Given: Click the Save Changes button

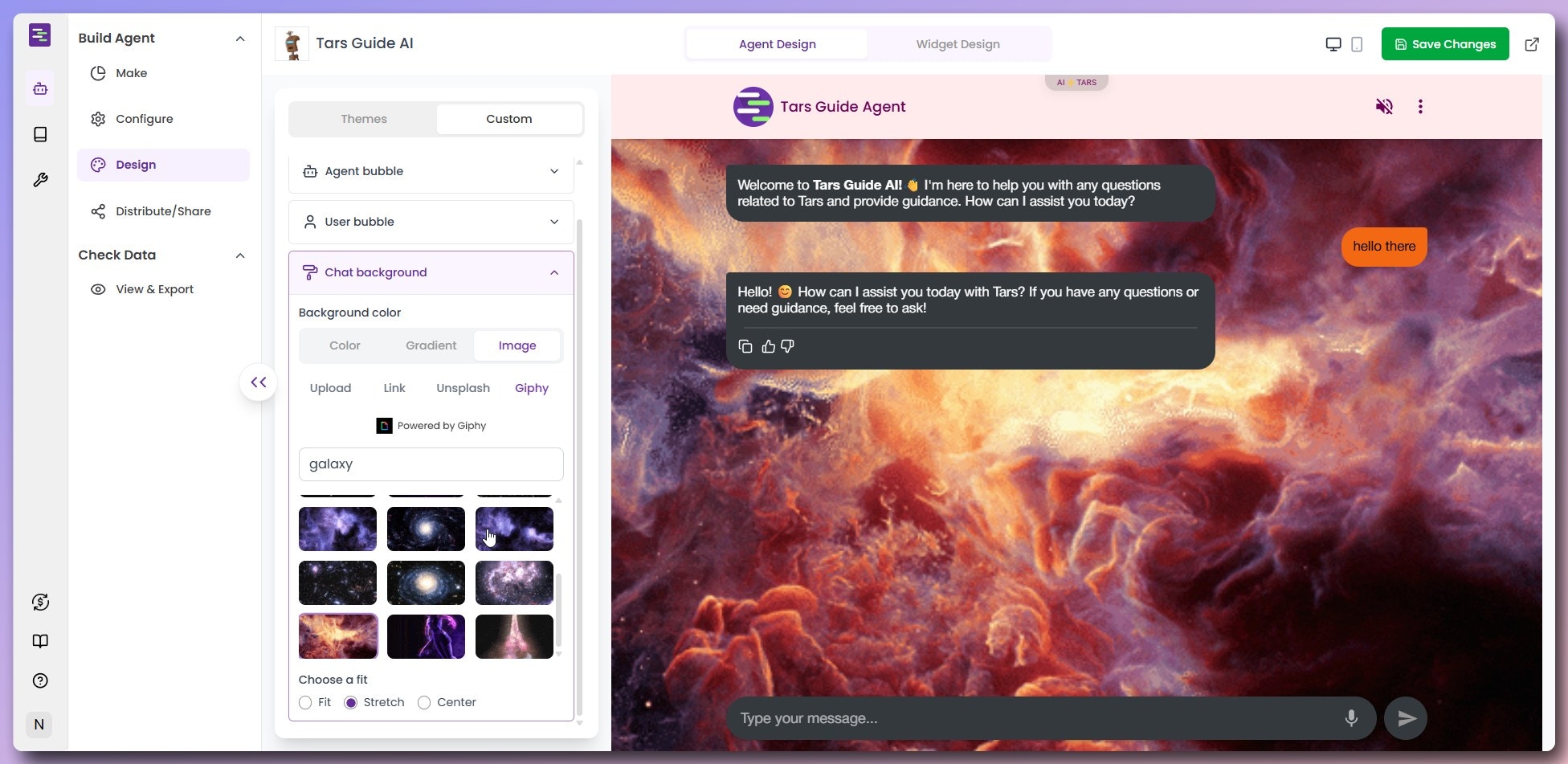Looking at the screenshot, I should click(1444, 43).
